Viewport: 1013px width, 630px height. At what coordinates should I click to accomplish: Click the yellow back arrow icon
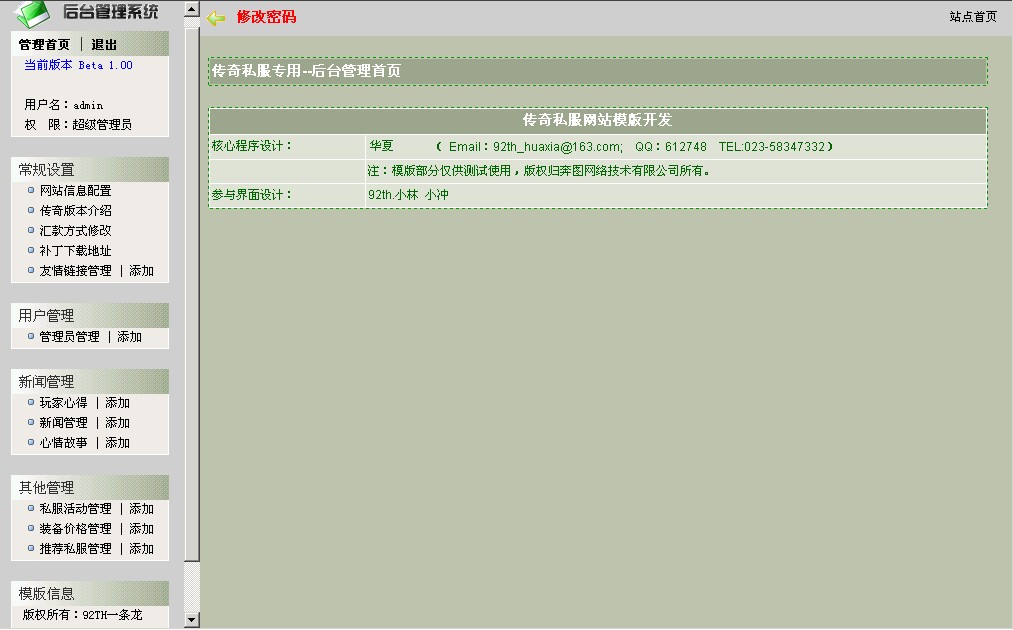(216, 18)
